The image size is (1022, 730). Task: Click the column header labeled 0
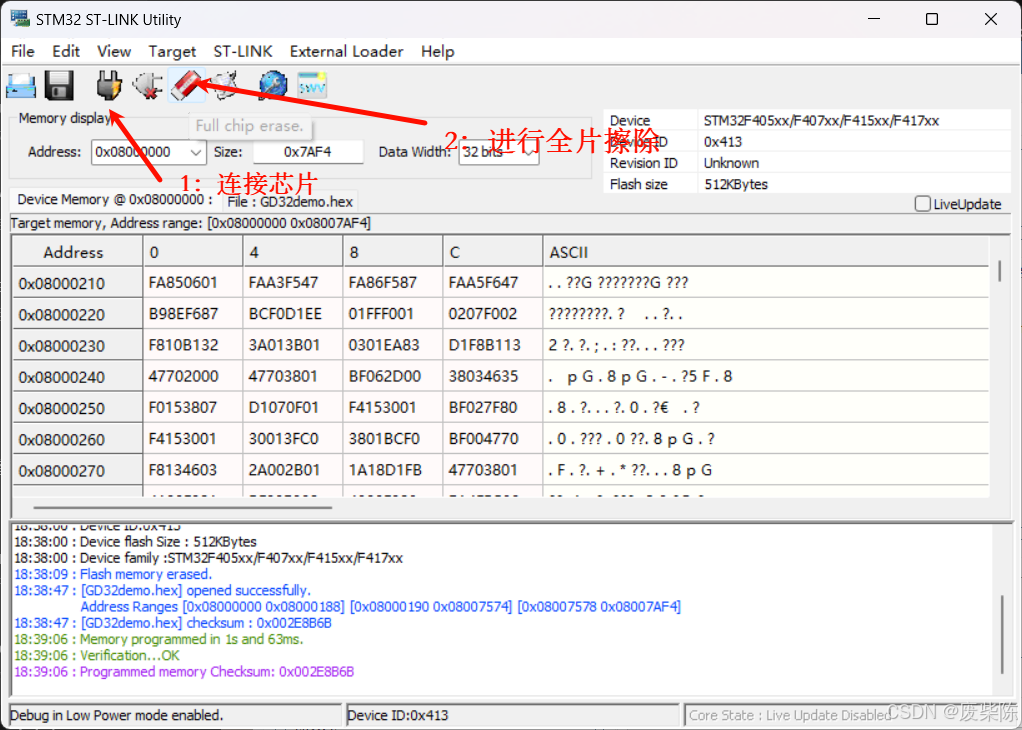pyautogui.click(x=193, y=252)
